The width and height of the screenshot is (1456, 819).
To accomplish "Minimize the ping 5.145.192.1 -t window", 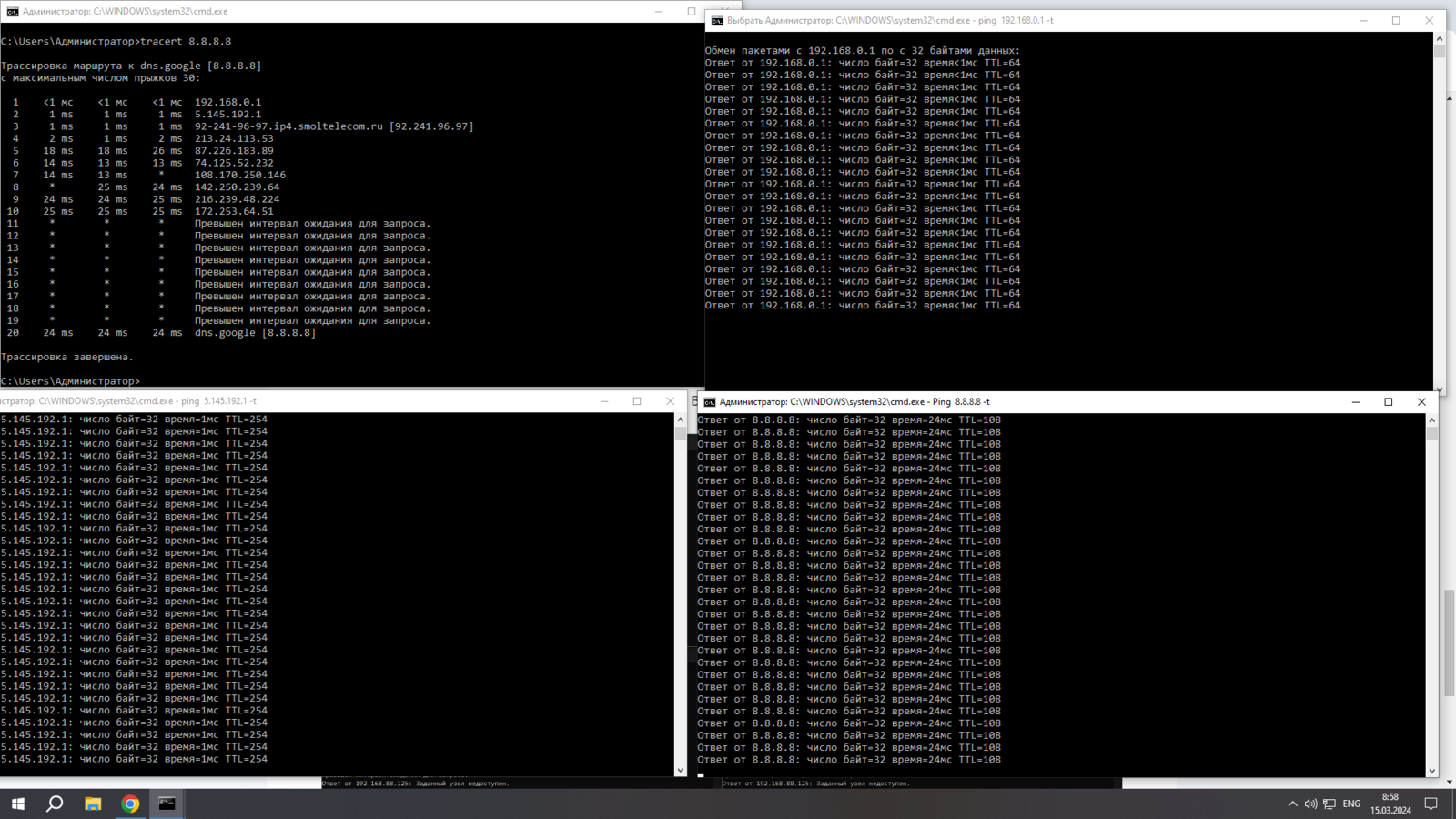I will [604, 401].
